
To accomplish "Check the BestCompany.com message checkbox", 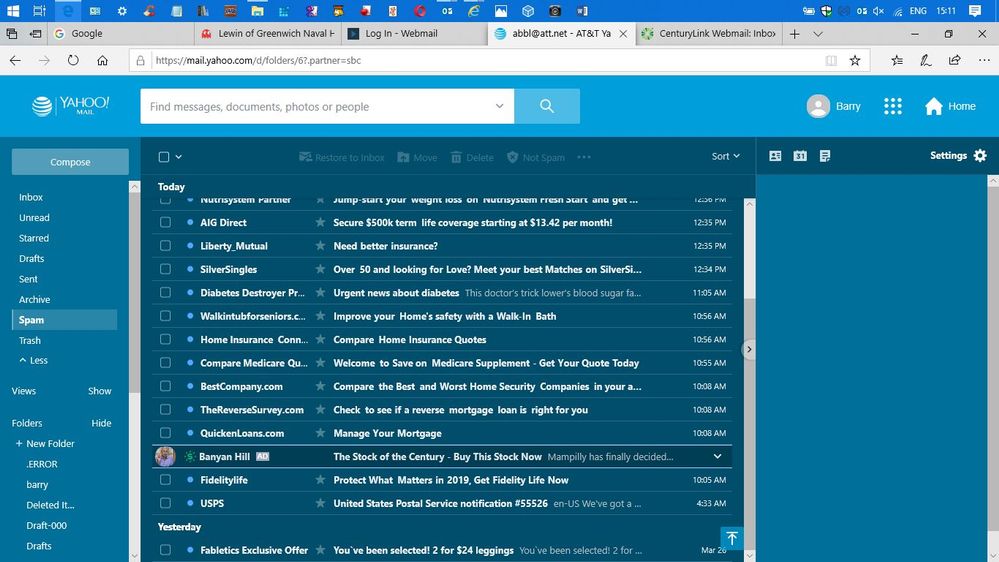I will tap(165, 386).
